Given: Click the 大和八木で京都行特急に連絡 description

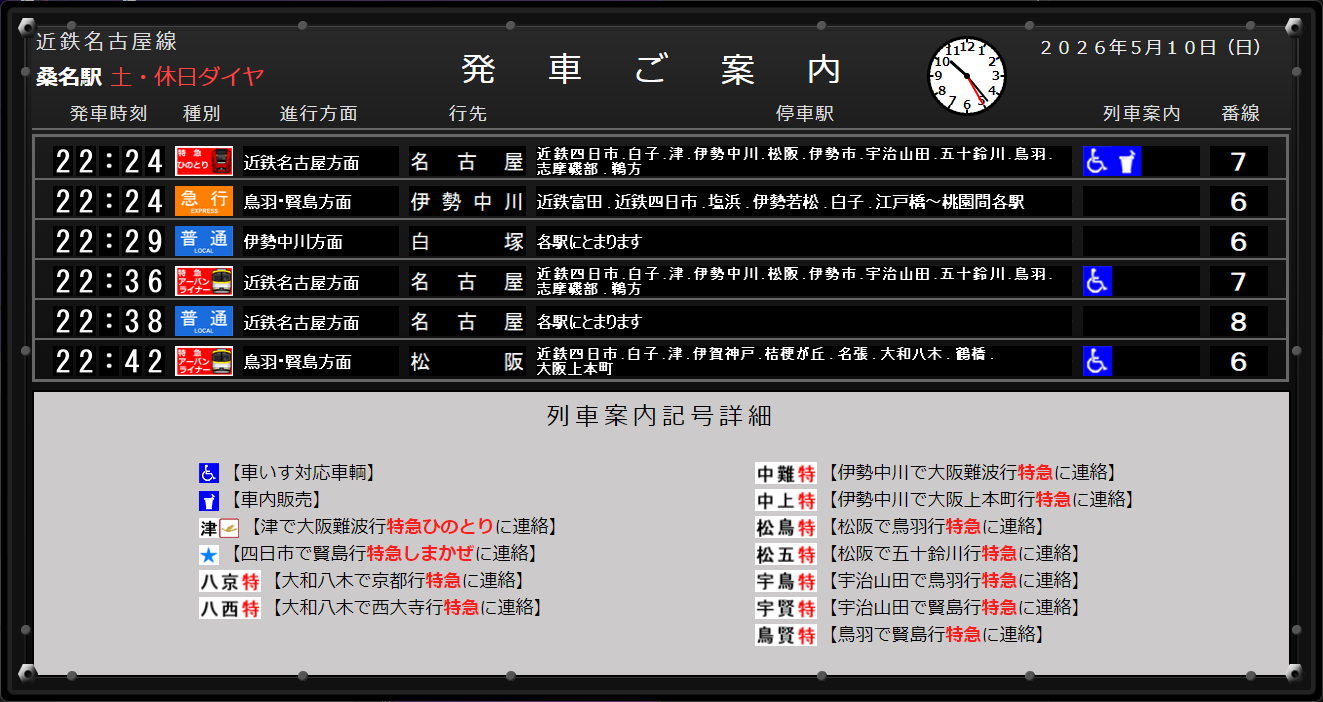Looking at the screenshot, I should pos(396,581).
